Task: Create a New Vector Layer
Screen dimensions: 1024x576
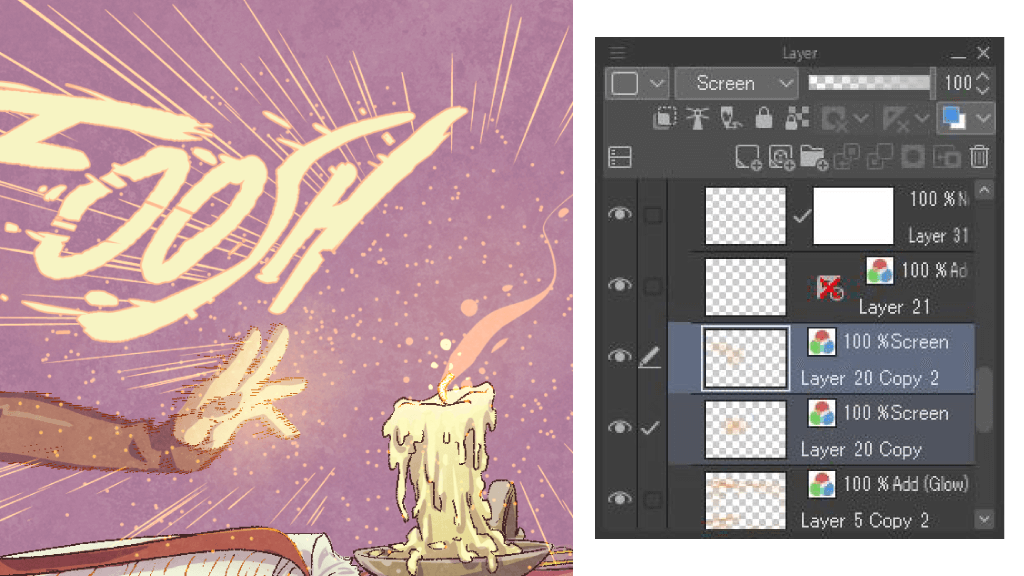Action: [x=780, y=157]
